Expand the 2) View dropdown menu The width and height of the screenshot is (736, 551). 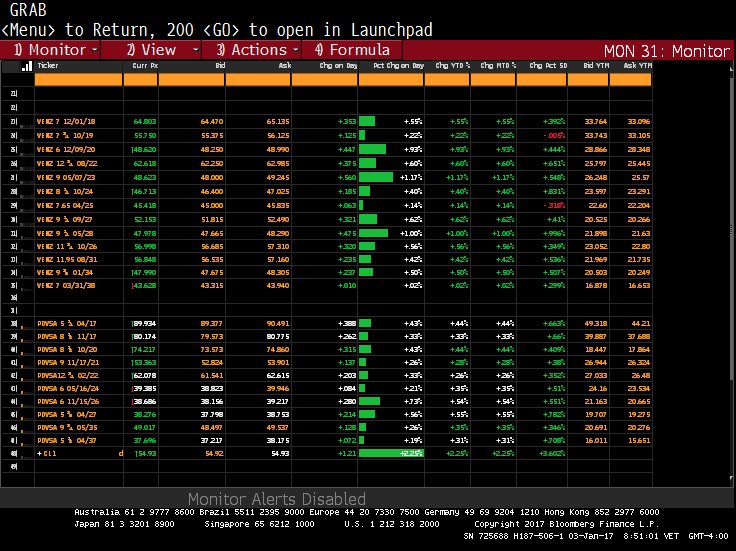[x=151, y=50]
